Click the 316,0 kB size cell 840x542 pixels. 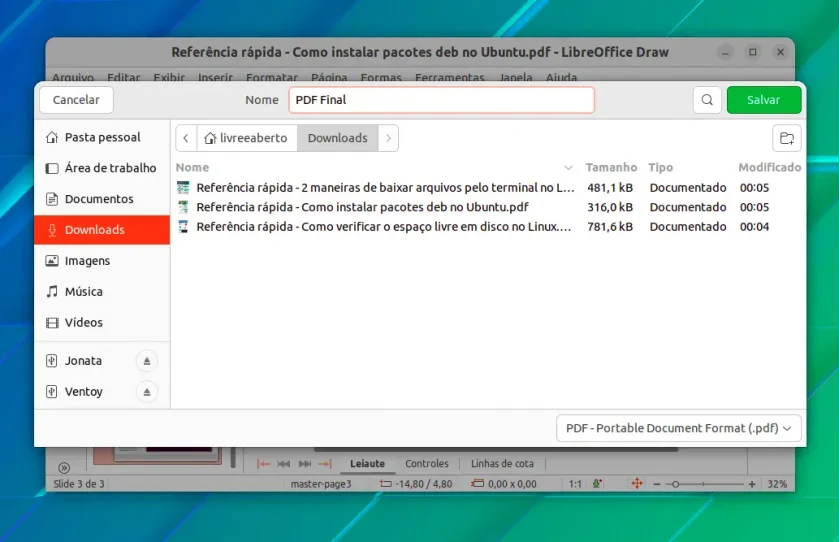tap(610, 207)
